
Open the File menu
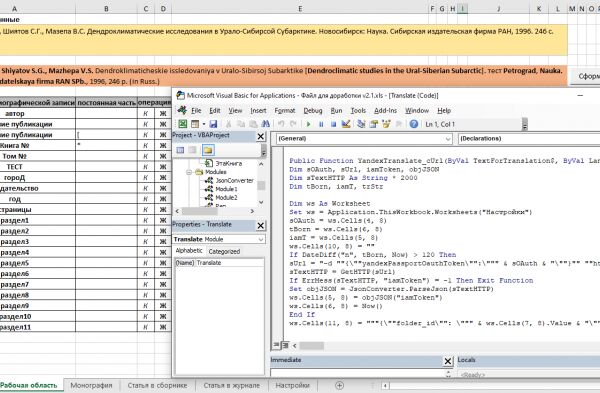[x=196, y=110]
